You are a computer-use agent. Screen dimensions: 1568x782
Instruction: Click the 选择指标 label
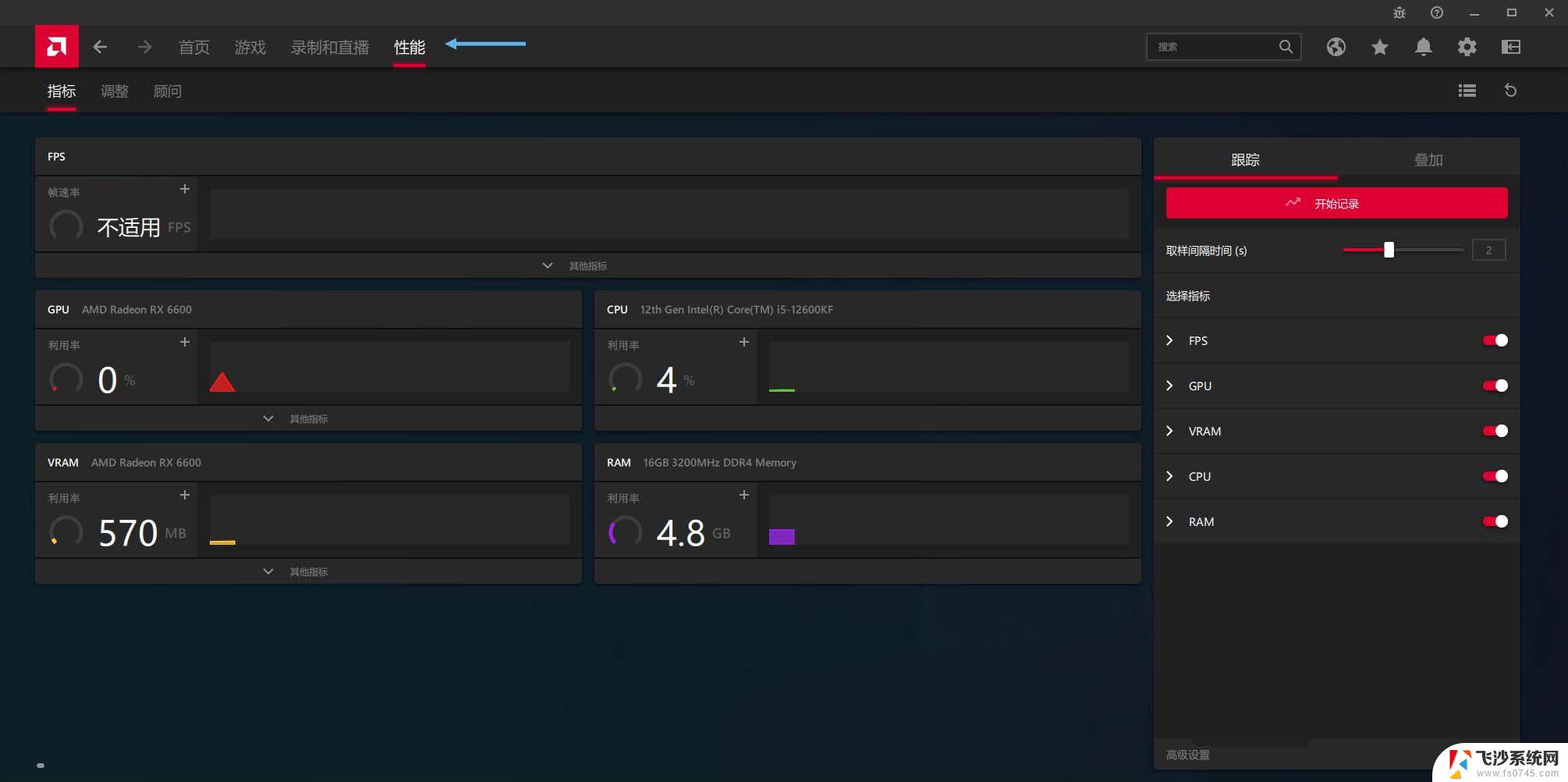pyautogui.click(x=1188, y=296)
